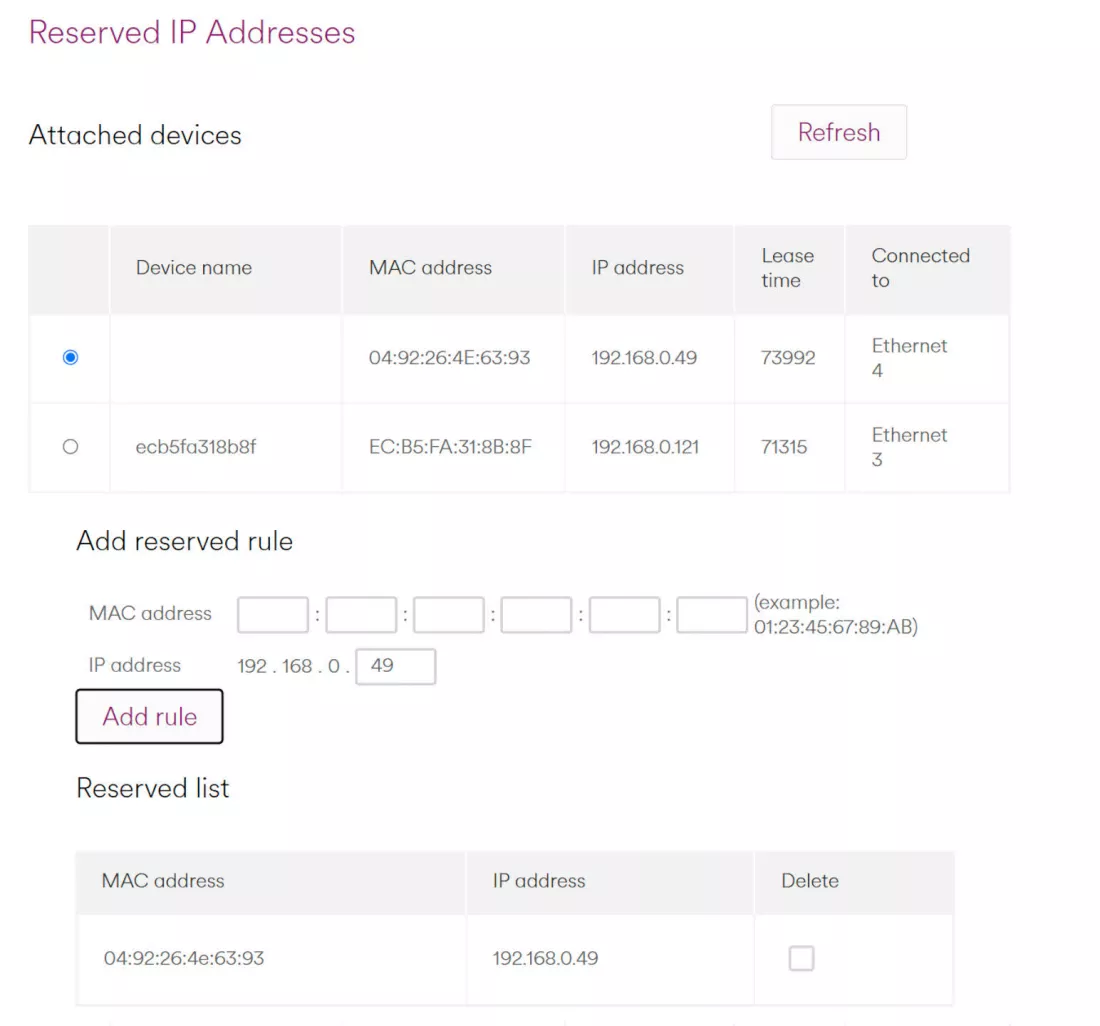Click the Device name column header
This screenshot has width=1100, height=1026.
(194, 268)
